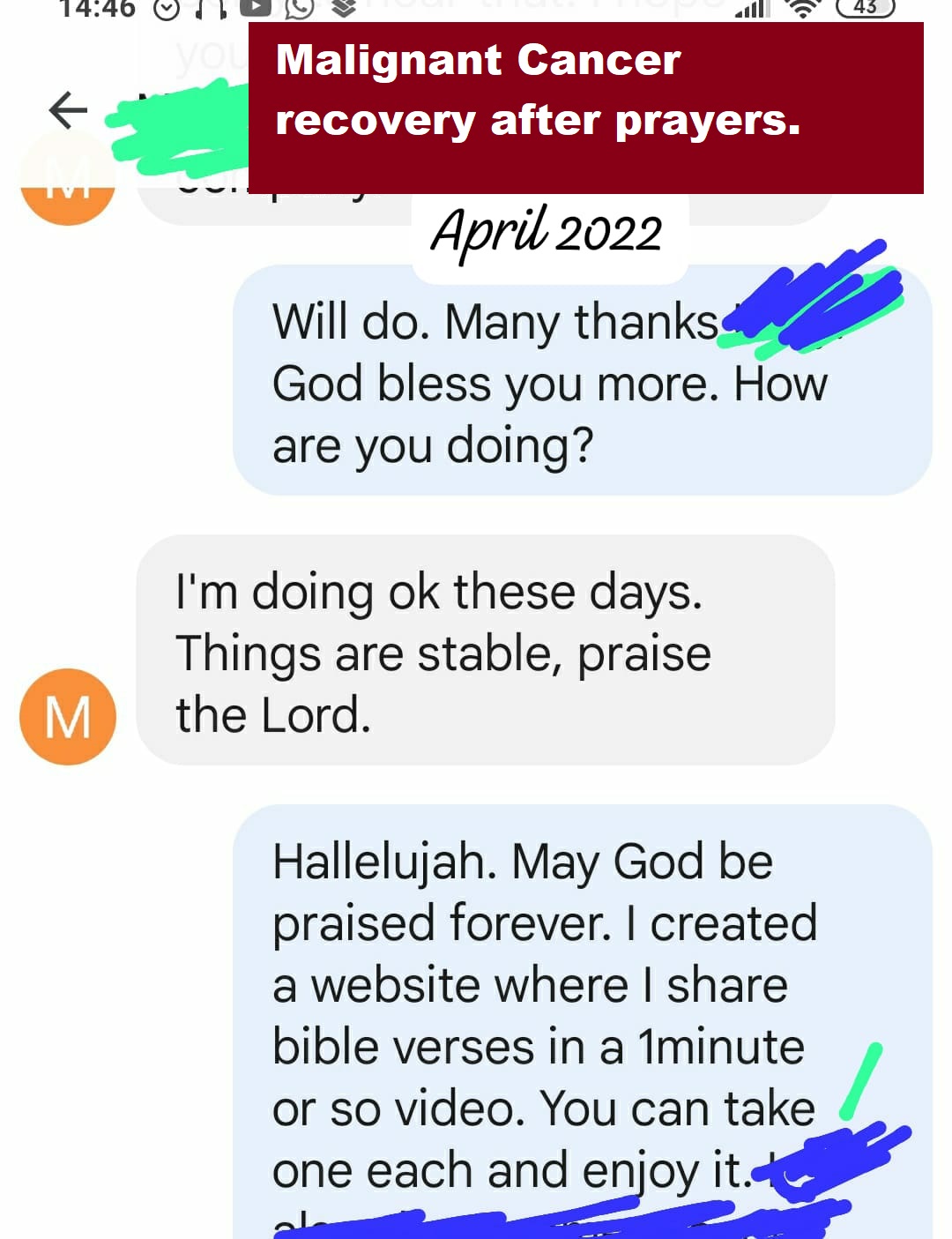Open the orange M contact avatar
This screenshot has height=1239, width=952.
(68, 716)
